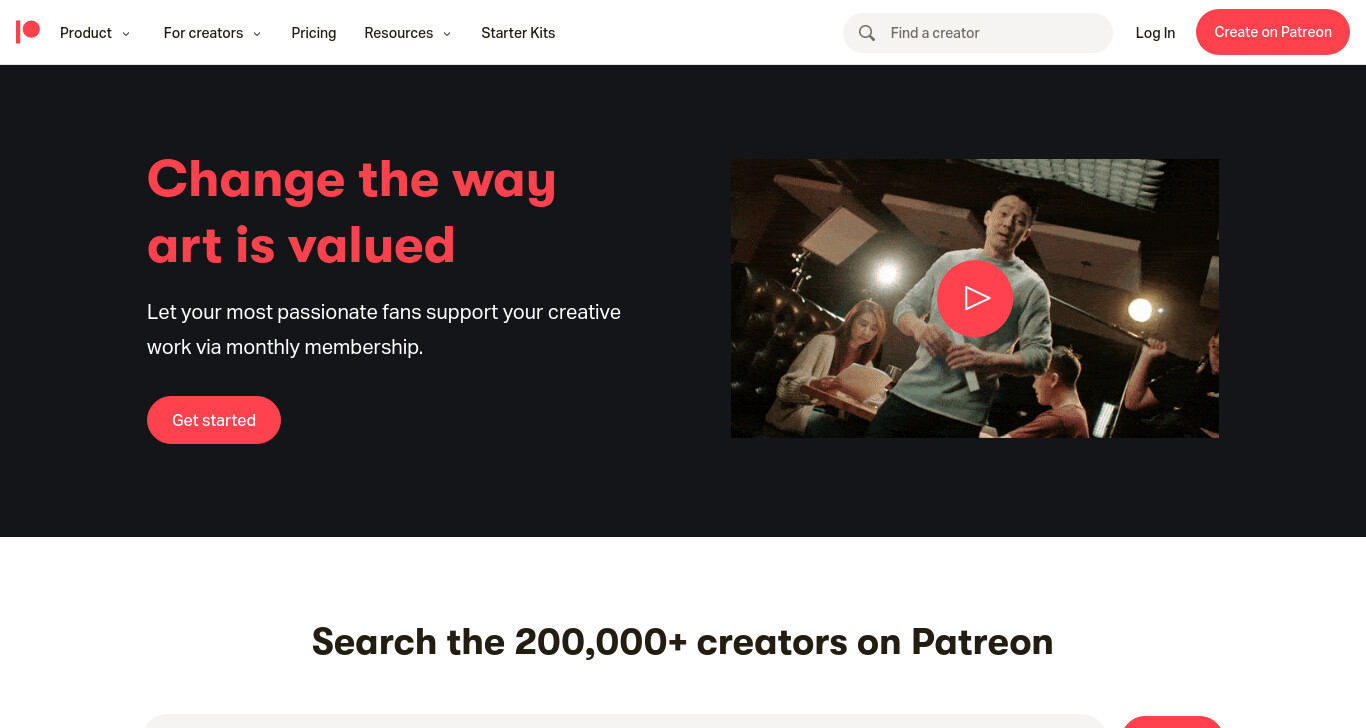The width and height of the screenshot is (1366, 728).
Task: Select the Log In link
Action: click(x=1155, y=33)
